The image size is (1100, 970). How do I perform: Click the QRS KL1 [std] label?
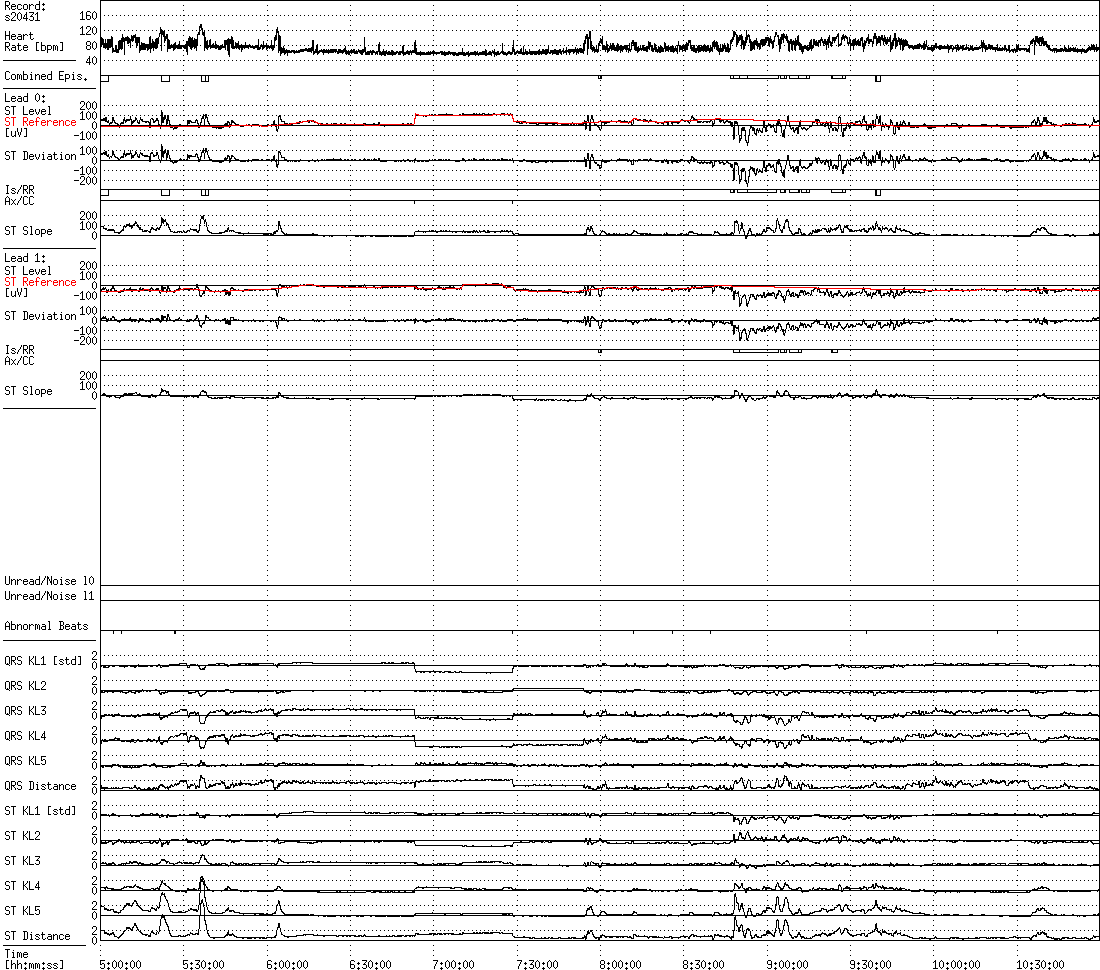43,661
